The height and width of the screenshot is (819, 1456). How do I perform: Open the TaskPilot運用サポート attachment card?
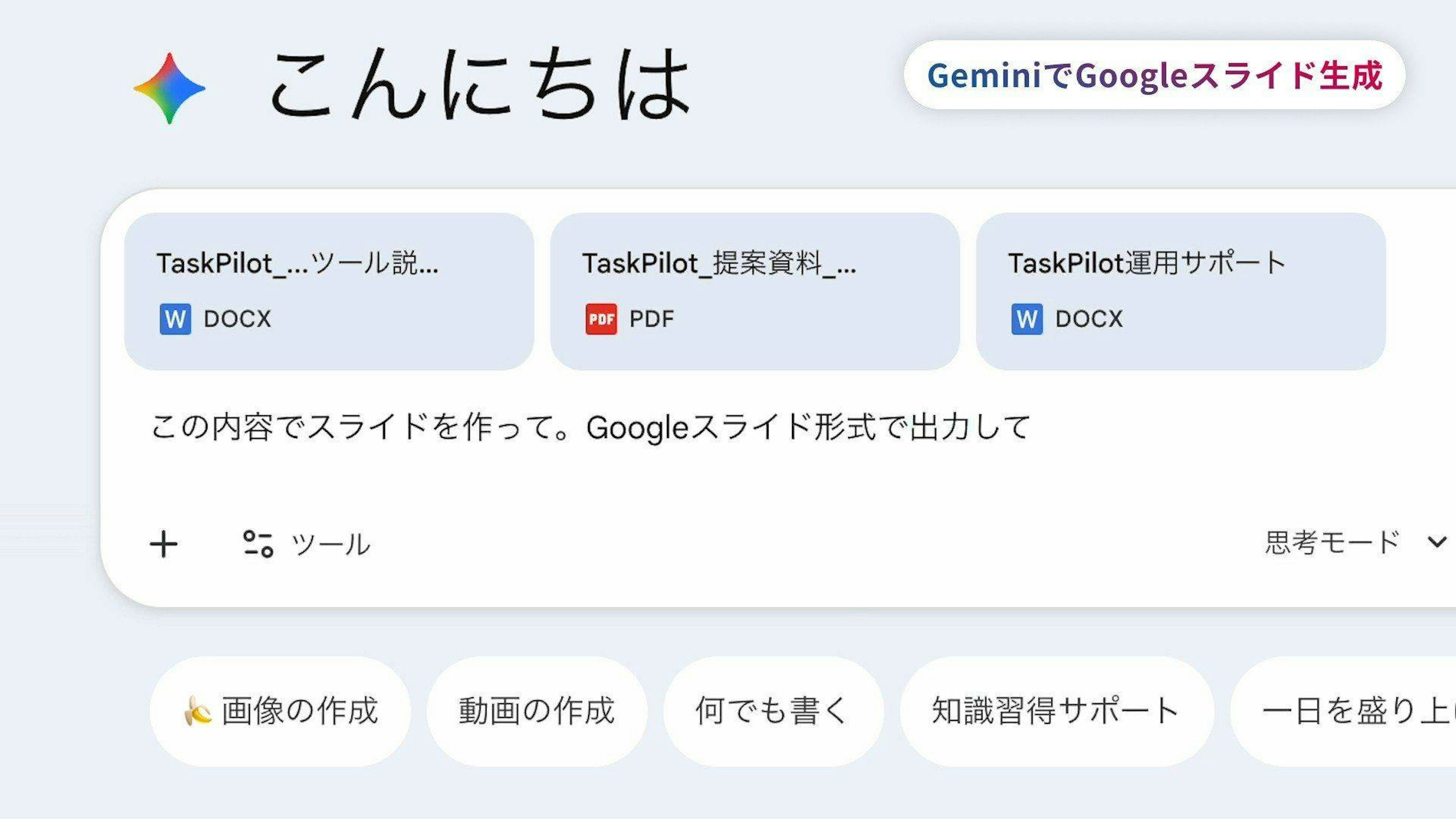(x=1180, y=291)
